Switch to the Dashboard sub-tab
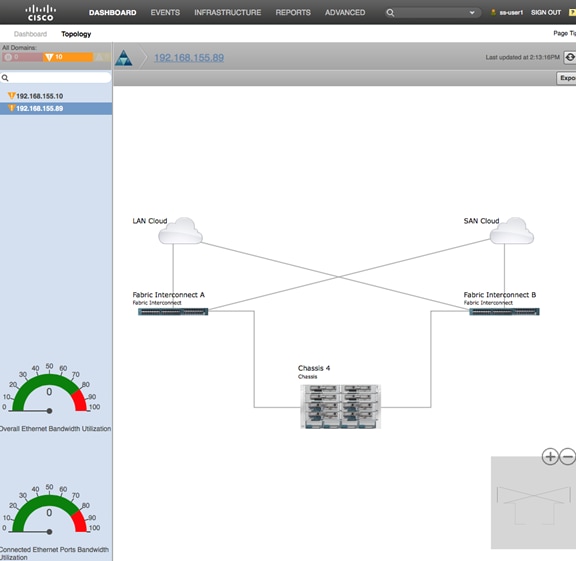This screenshot has height=561, width=576. [x=30, y=34]
